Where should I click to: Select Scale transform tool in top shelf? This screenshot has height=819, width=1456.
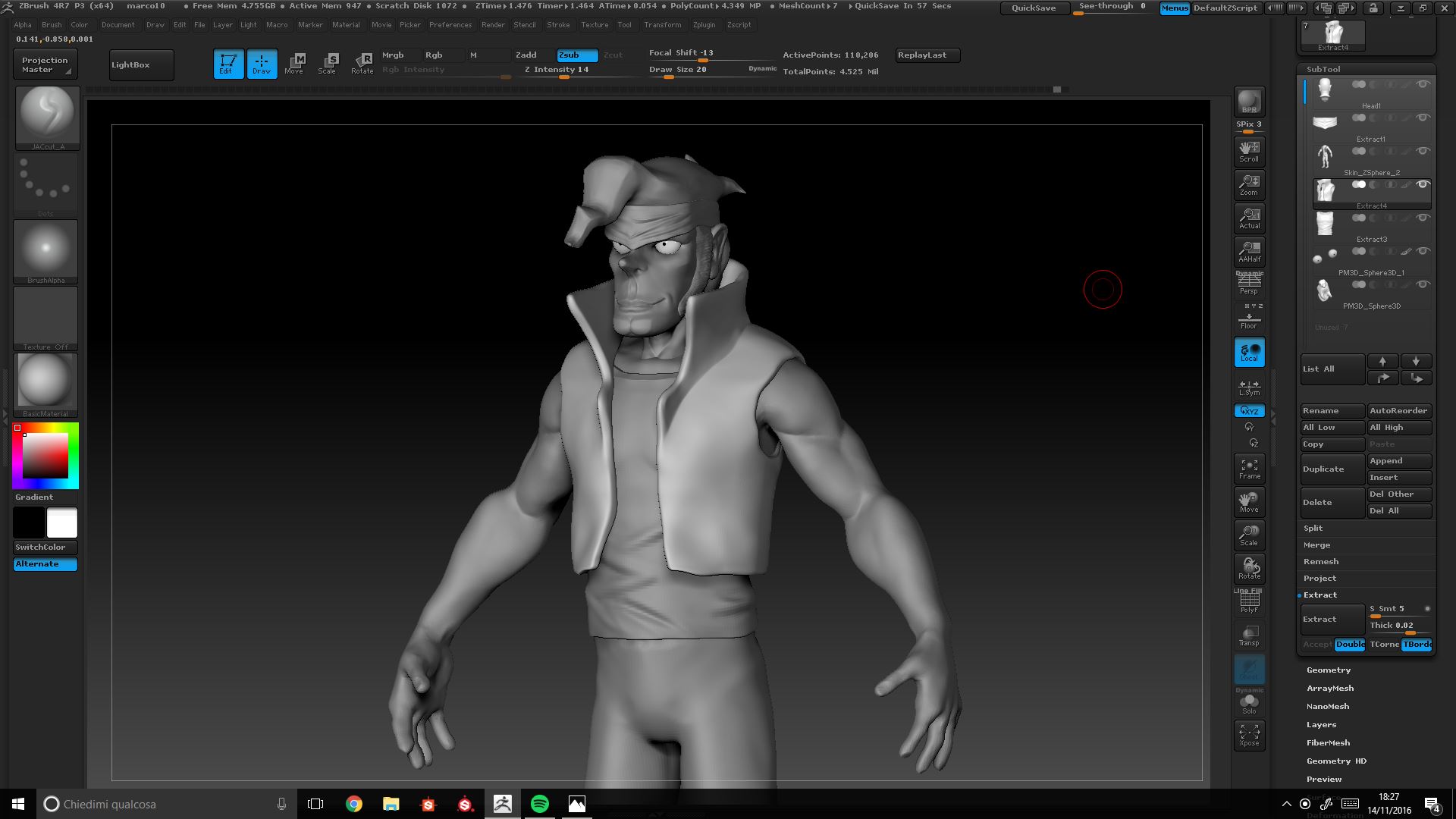(328, 64)
